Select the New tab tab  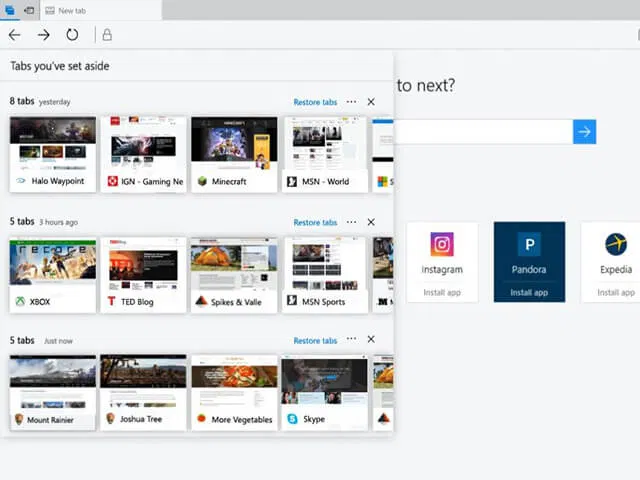pos(101,11)
